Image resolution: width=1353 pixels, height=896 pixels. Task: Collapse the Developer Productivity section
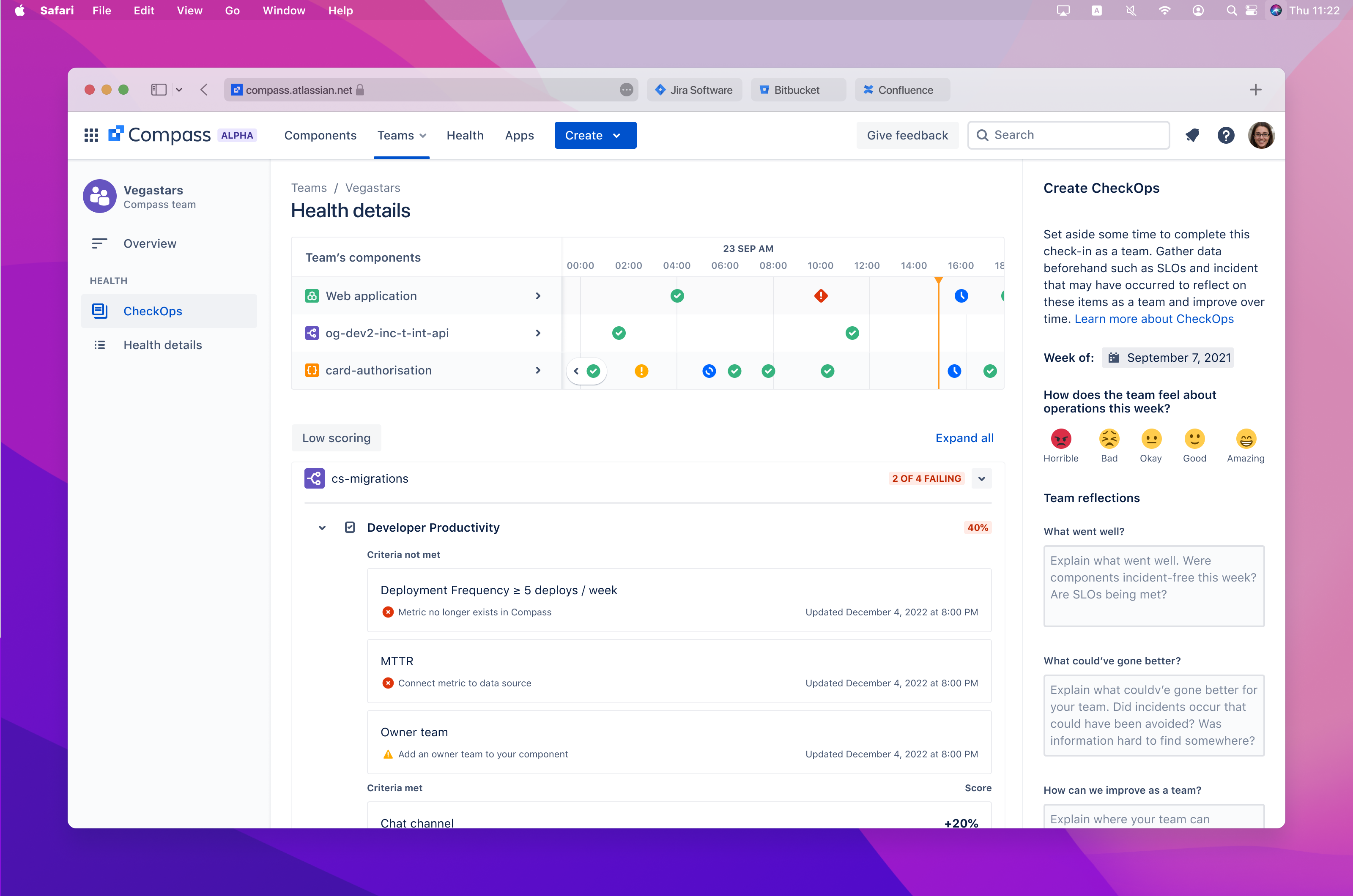(322, 527)
